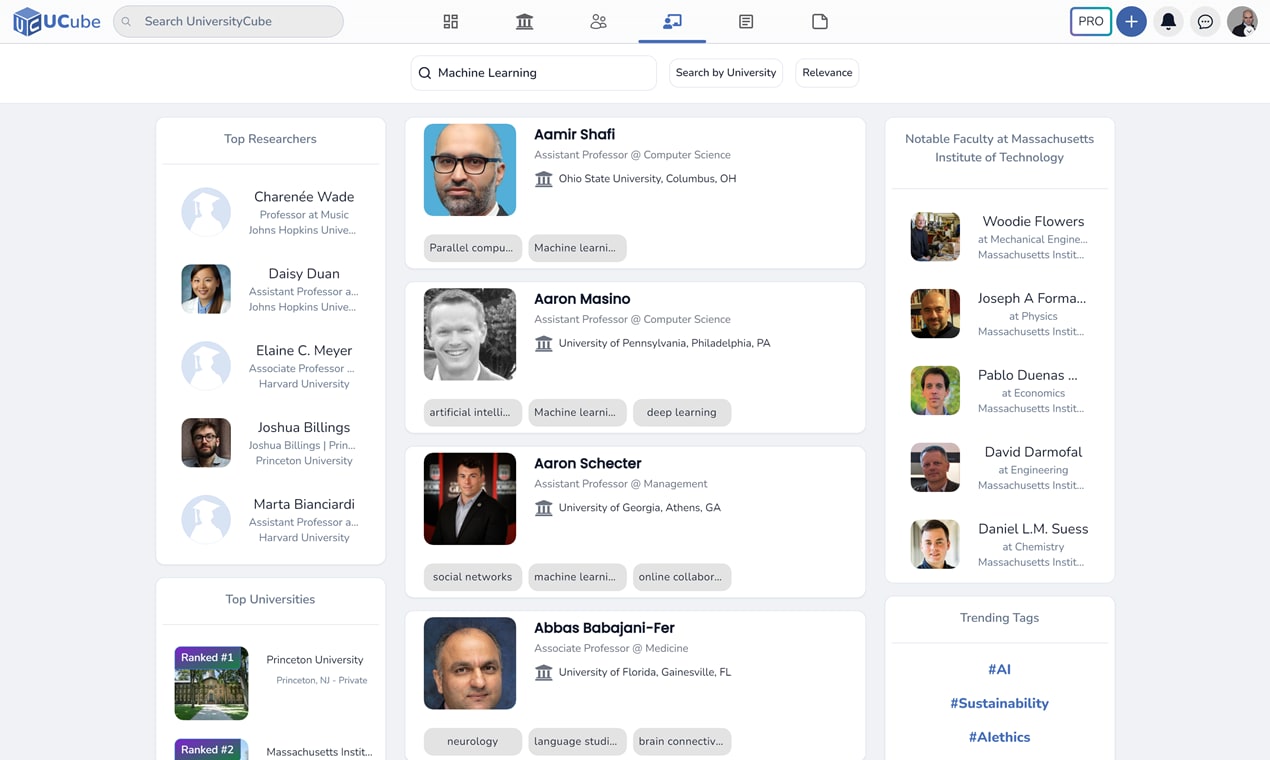1270x760 pixels.
Task: Click Abbas Babajani-Fer's profile photo
Action: [470, 663]
